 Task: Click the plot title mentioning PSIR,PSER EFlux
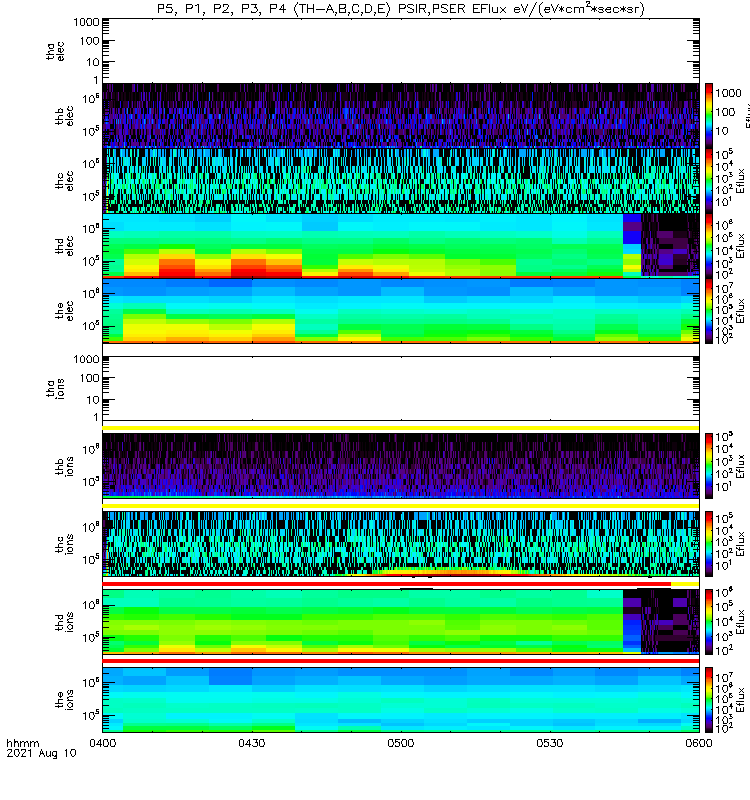coord(401,9)
